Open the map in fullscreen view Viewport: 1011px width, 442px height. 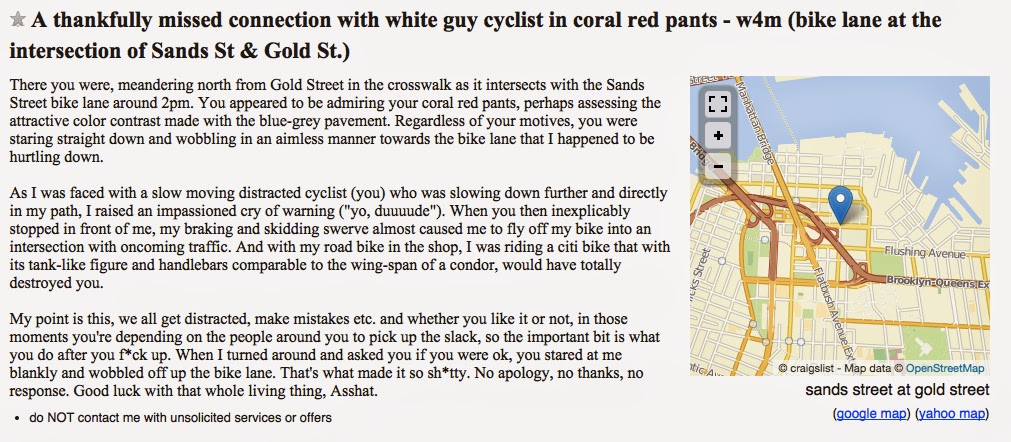click(718, 104)
